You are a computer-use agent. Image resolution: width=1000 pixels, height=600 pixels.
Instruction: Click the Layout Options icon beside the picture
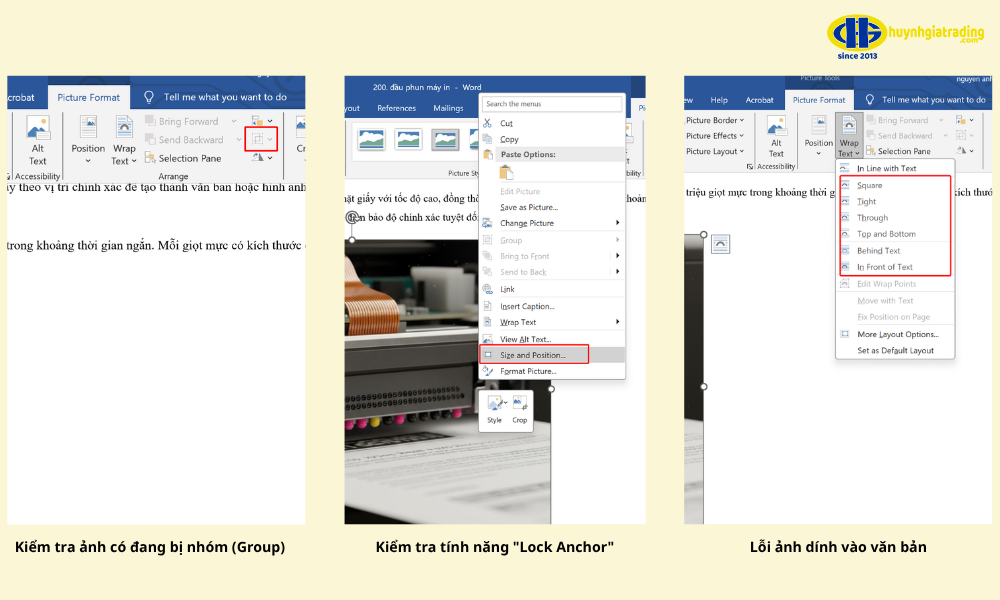pos(721,244)
